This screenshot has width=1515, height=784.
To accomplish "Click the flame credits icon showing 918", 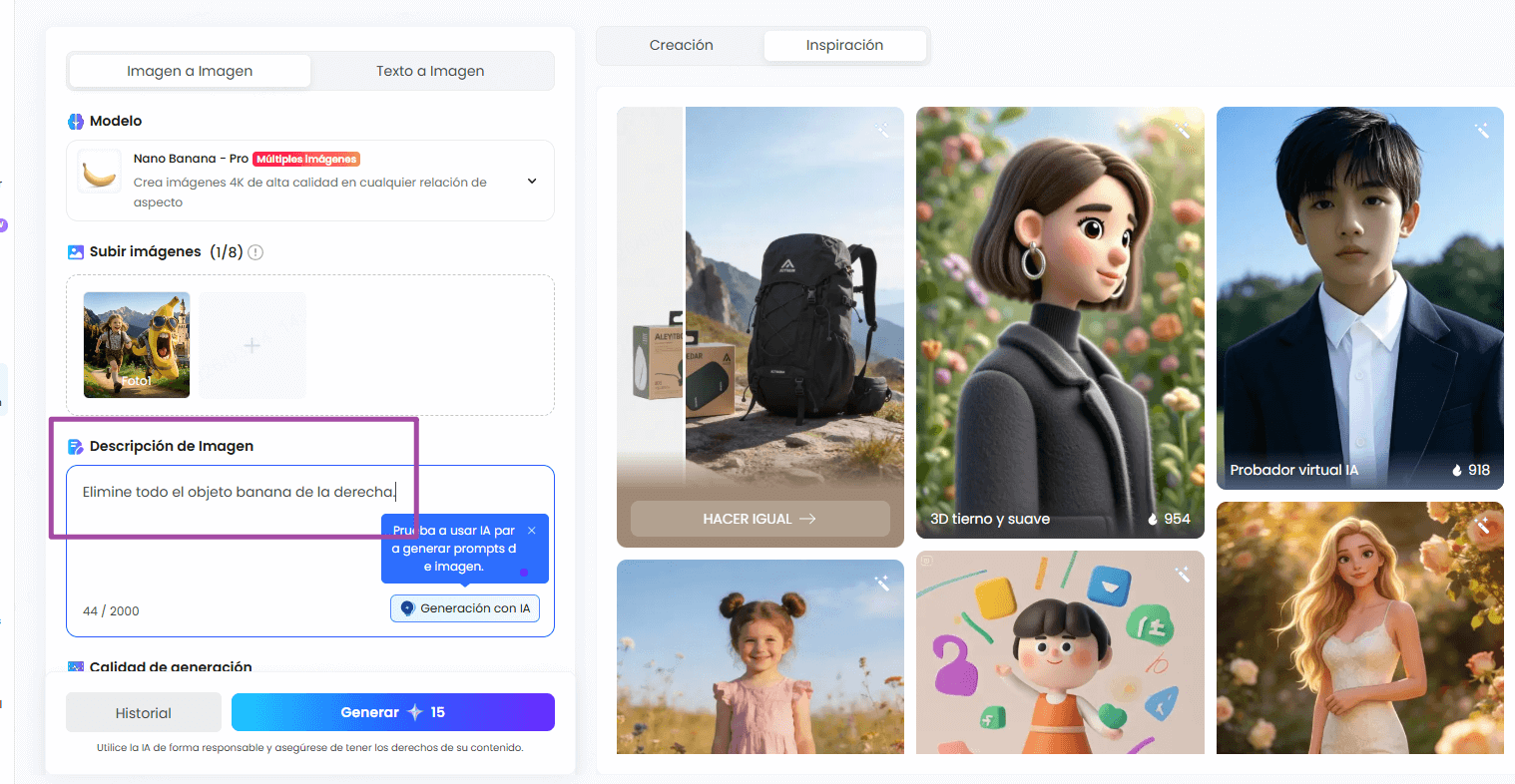I will pos(1455,470).
